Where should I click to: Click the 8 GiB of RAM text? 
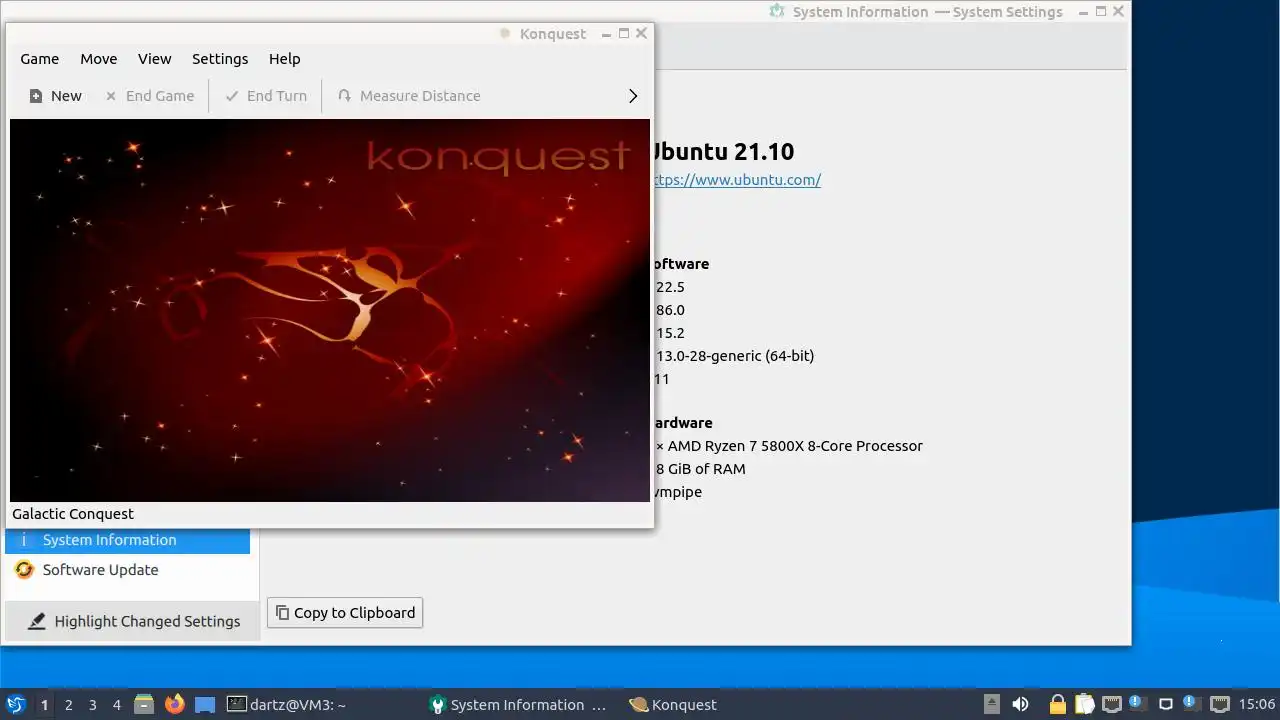[700, 469]
